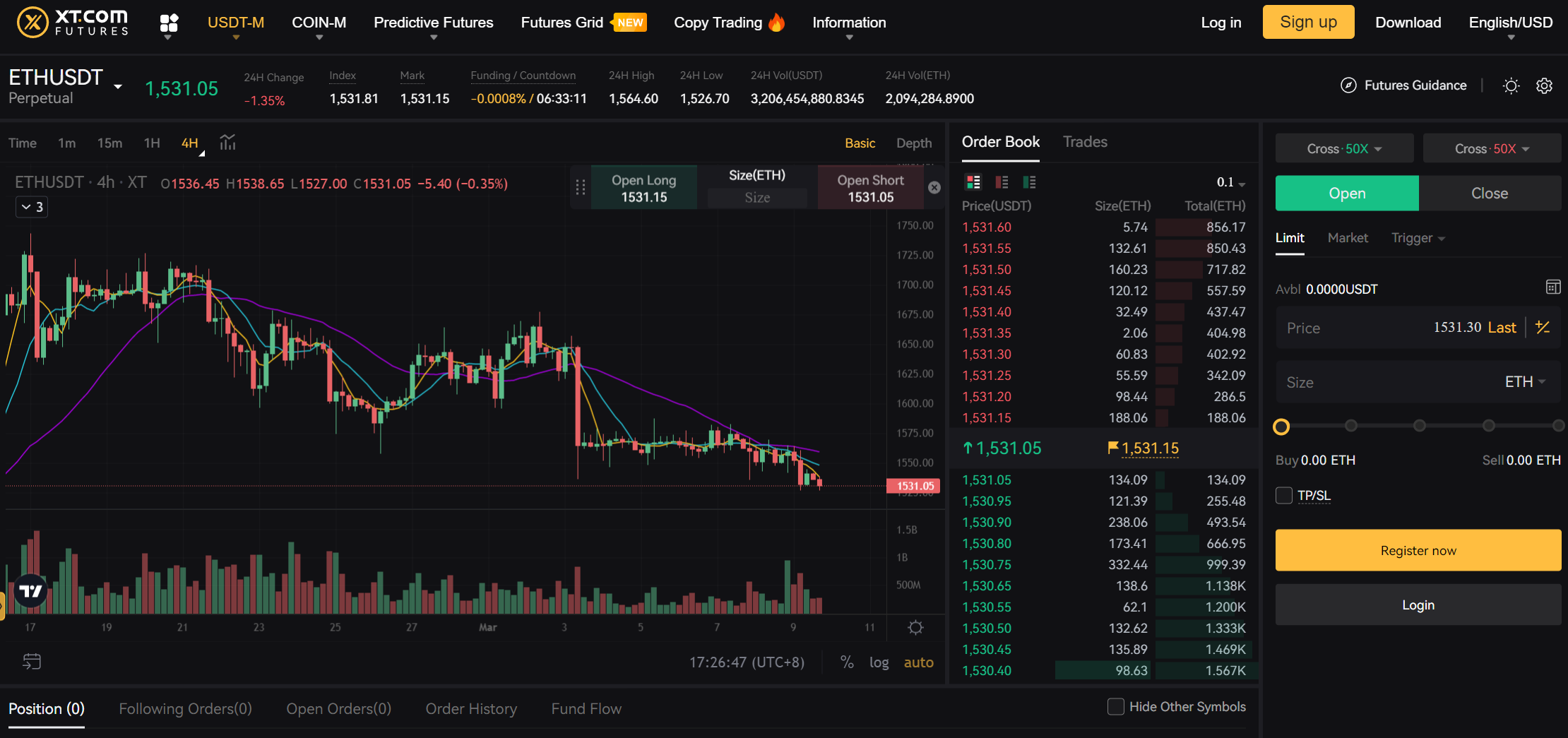Open the chart indicators icon
Image resolution: width=1568 pixels, height=738 pixels.
227,143
